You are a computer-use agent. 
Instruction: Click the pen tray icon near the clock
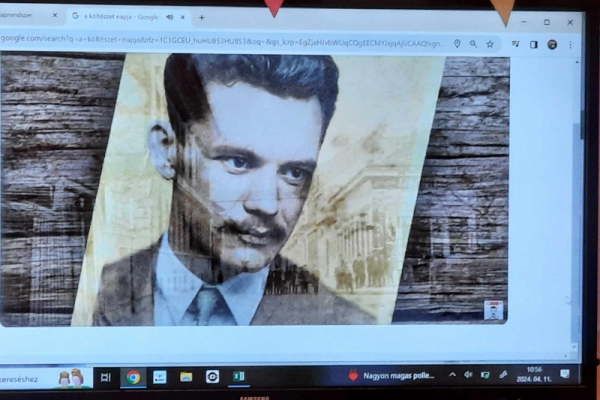[503, 375]
